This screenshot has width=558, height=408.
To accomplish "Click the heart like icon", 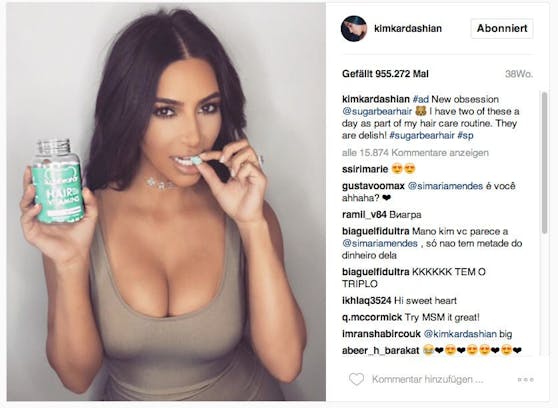I will coord(356,379).
